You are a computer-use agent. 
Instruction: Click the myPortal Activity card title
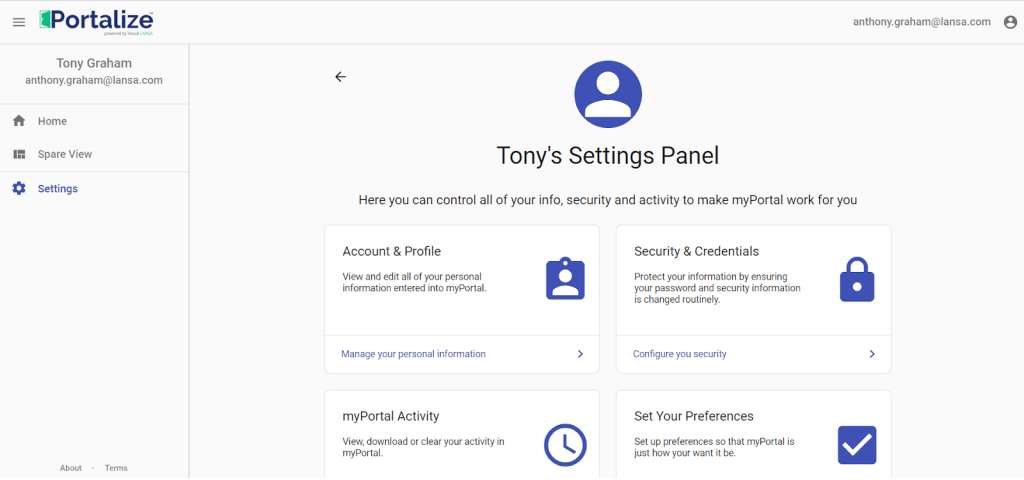[391, 416]
